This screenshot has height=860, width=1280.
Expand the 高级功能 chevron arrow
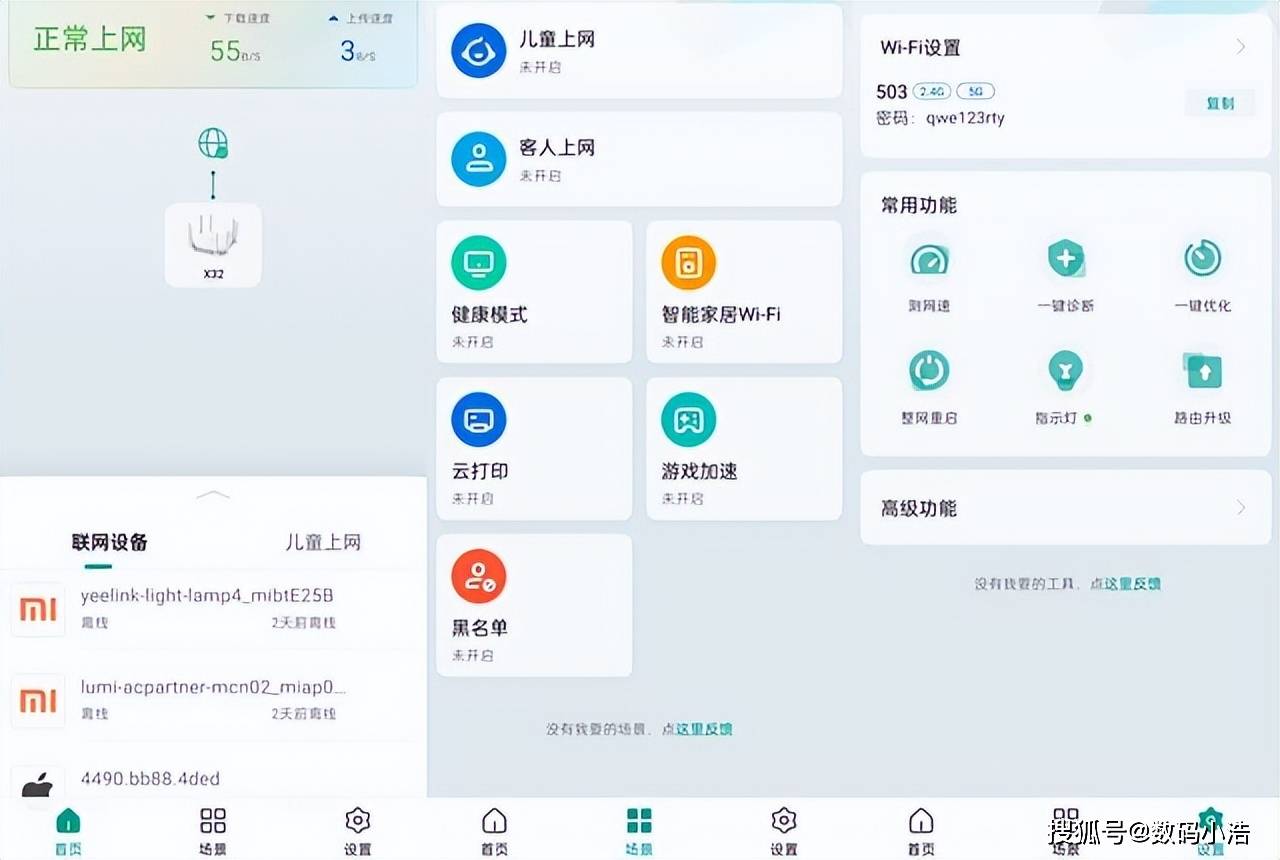coord(1241,508)
